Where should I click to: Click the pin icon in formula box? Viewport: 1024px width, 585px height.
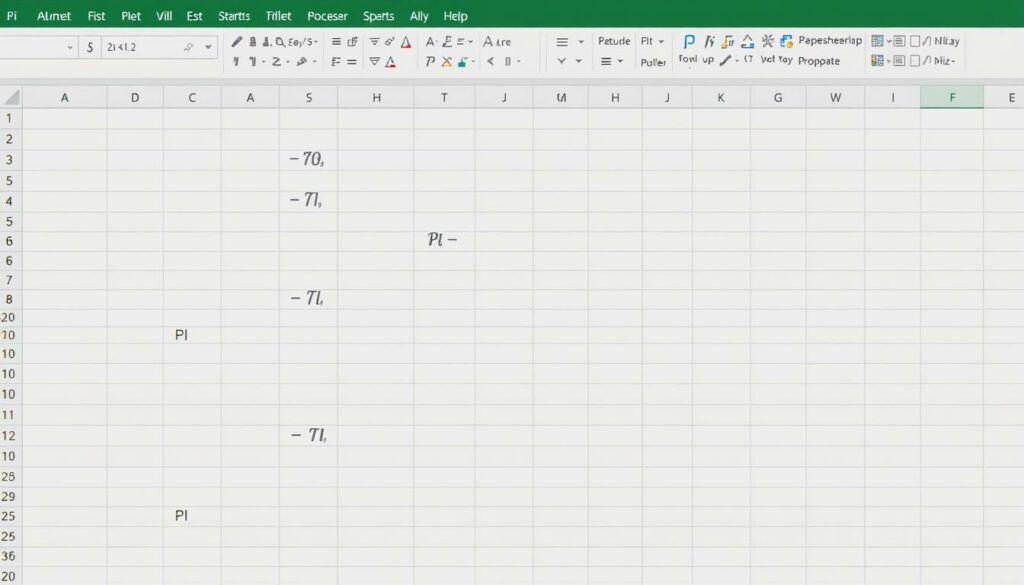point(188,47)
